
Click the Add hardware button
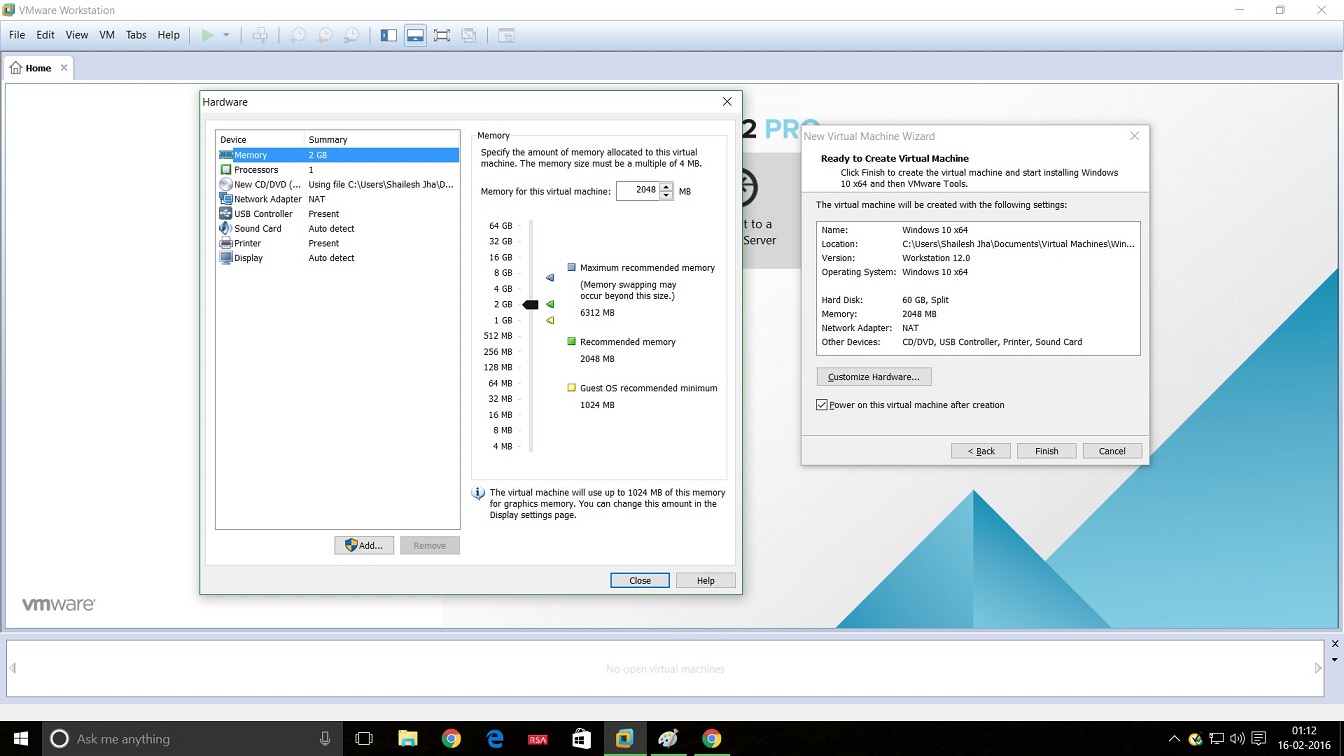click(x=364, y=545)
